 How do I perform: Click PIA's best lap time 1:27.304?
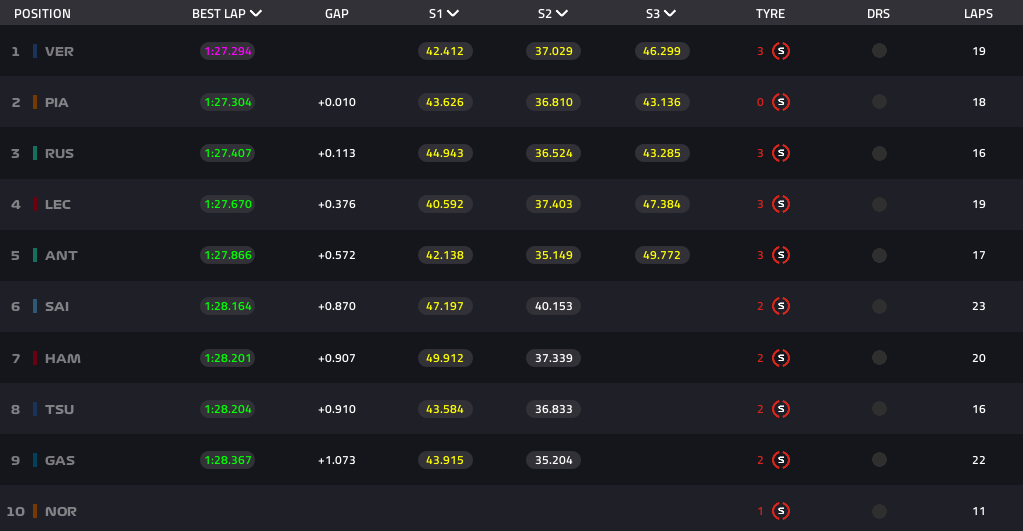[x=228, y=102]
